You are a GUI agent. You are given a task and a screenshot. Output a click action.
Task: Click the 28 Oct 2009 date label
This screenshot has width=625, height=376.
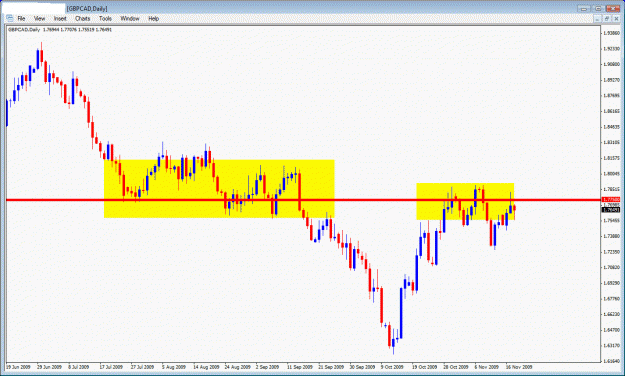[456, 367]
